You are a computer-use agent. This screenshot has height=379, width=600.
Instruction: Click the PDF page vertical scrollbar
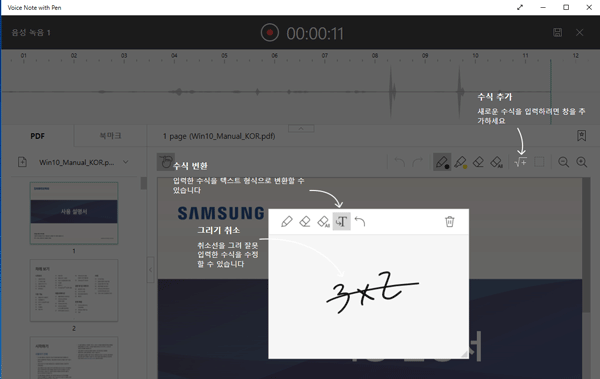pyautogui.click(x=586, y=245)
